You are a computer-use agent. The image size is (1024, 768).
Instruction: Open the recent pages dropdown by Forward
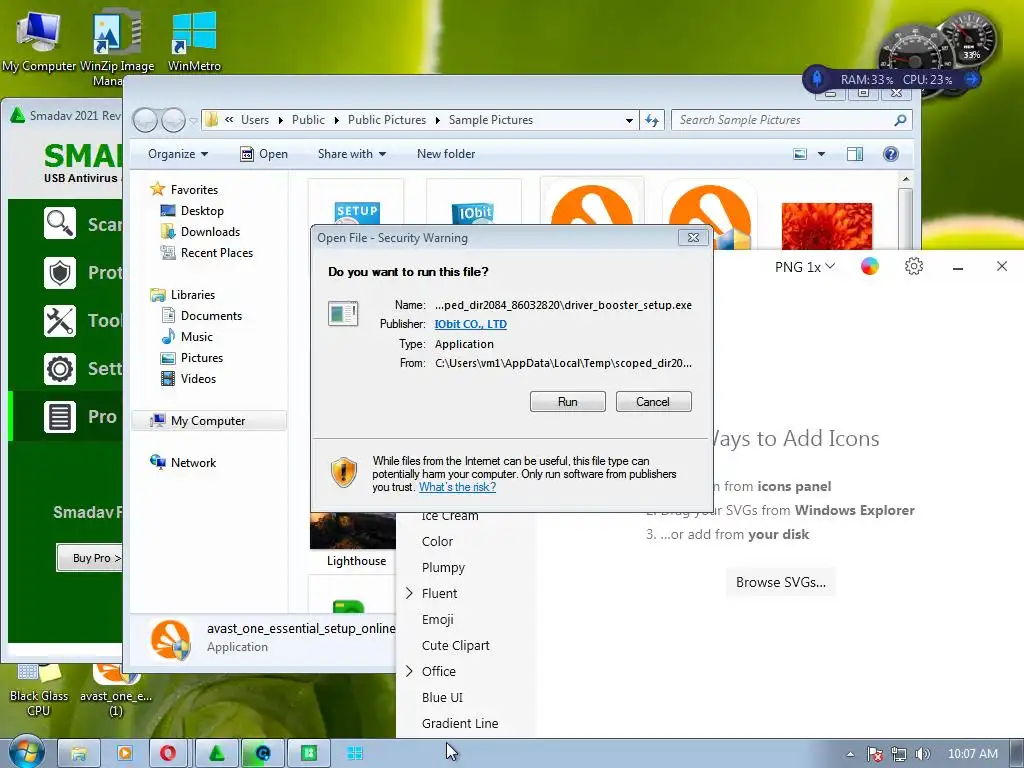193,121
